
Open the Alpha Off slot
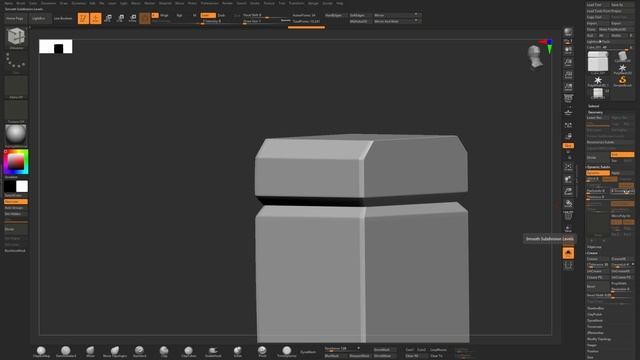click(16, 87)
